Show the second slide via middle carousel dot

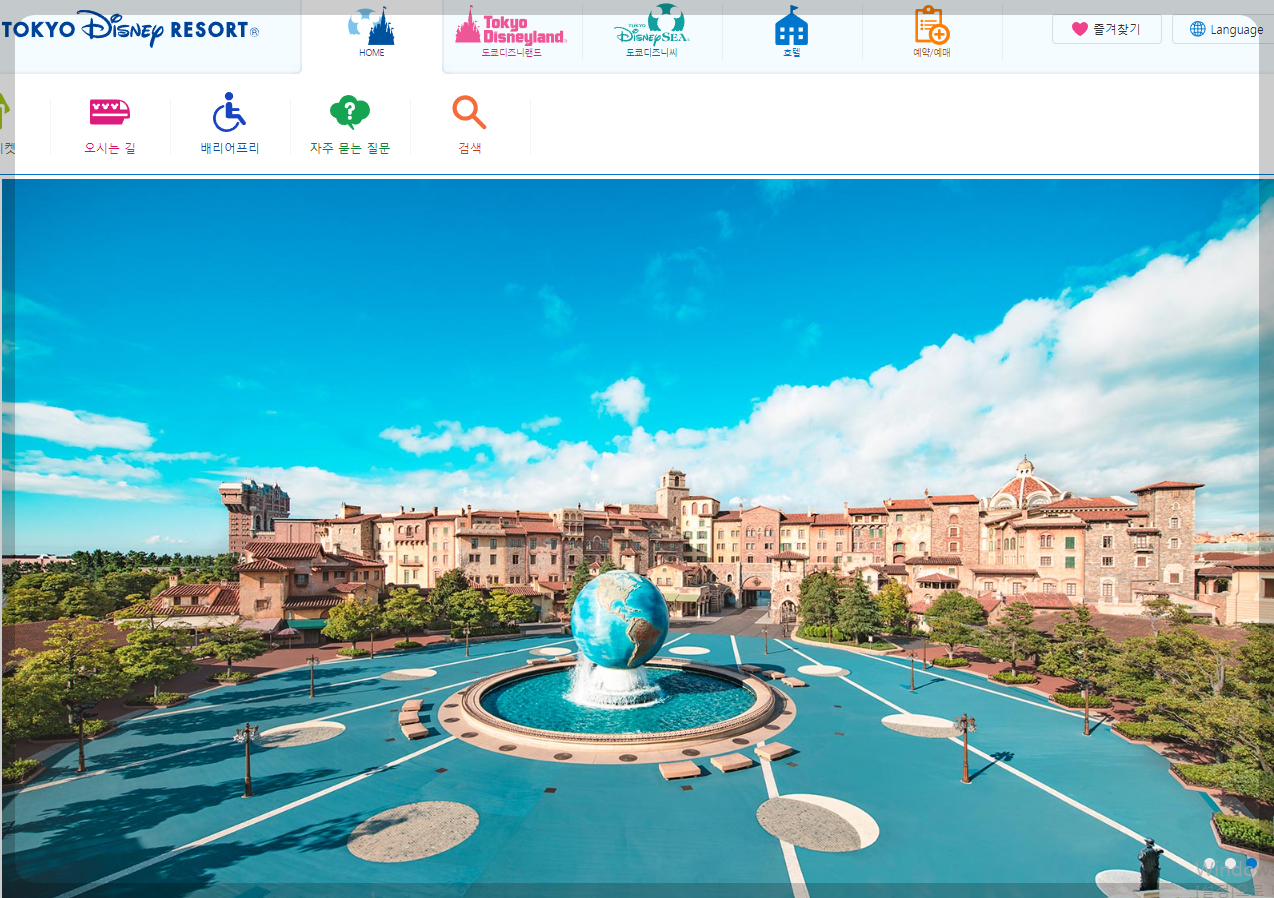1230,864
